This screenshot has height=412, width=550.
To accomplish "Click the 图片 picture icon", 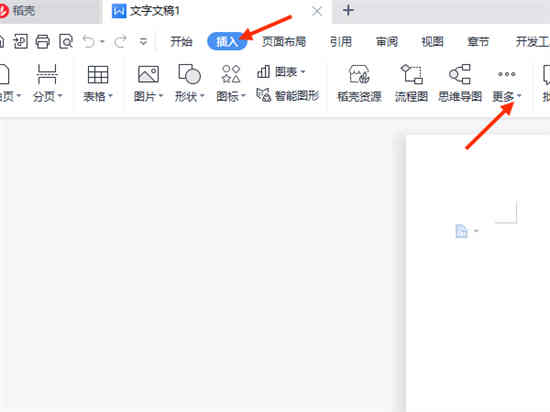I will (148, 74).
